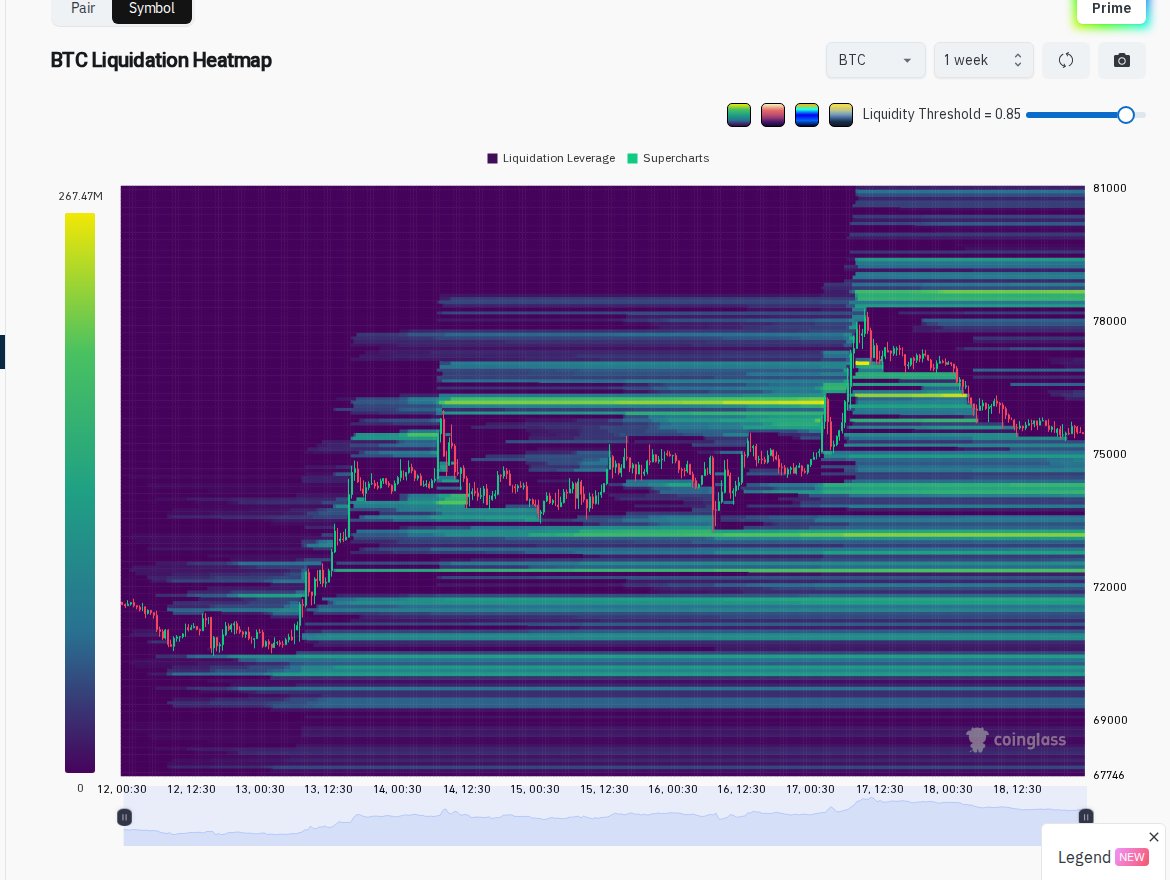Screen dimensions: 1170x880
Task: Close the Legend popup with the × button
Action: coord(1154,837)
